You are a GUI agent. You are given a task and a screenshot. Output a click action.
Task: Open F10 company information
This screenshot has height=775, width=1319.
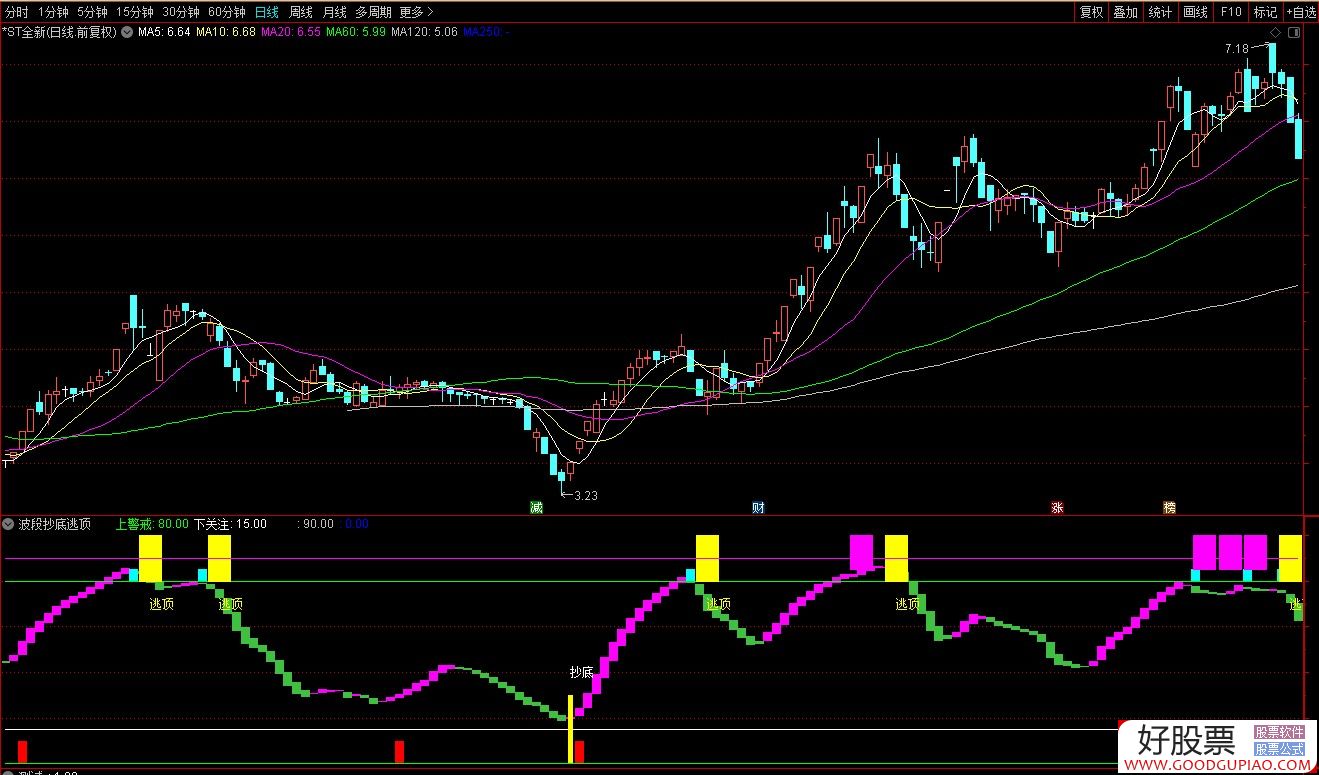coord(1230,12)
